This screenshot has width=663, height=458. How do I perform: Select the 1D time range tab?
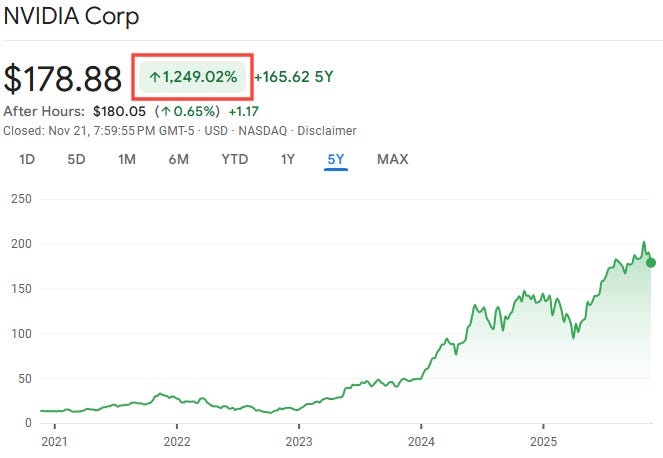click(27, 159)
